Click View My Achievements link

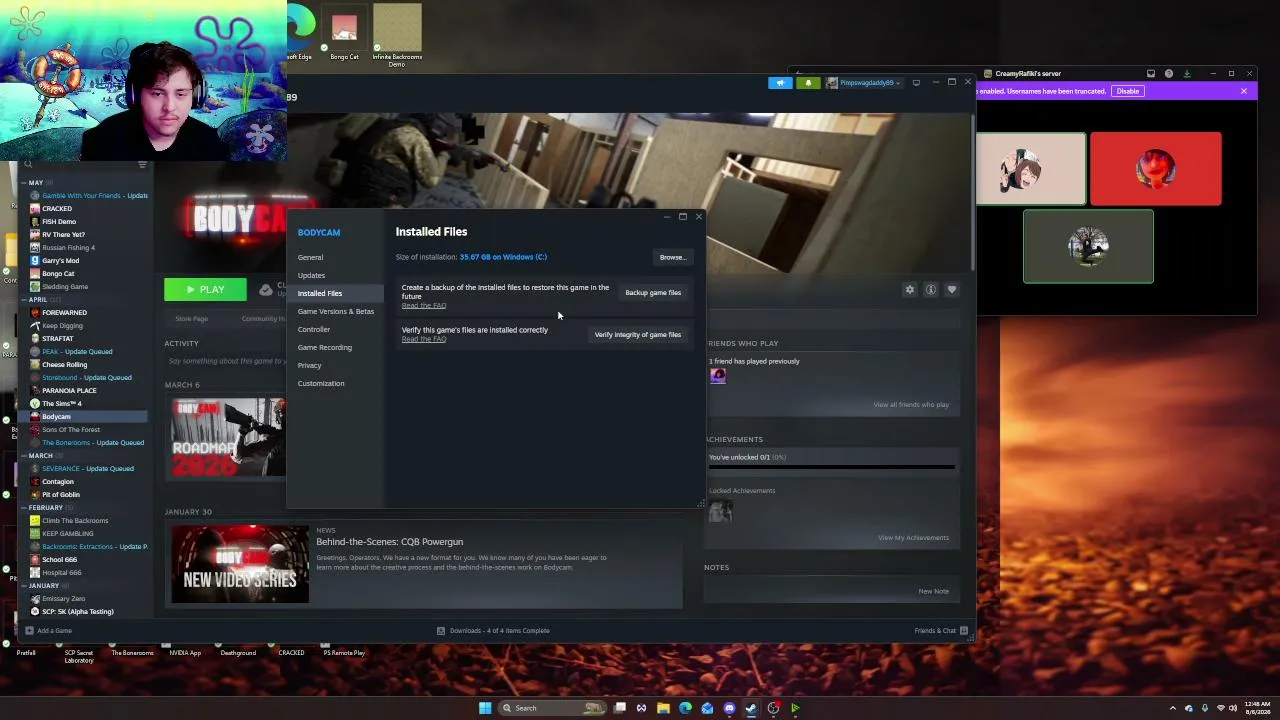coord(913,538)
